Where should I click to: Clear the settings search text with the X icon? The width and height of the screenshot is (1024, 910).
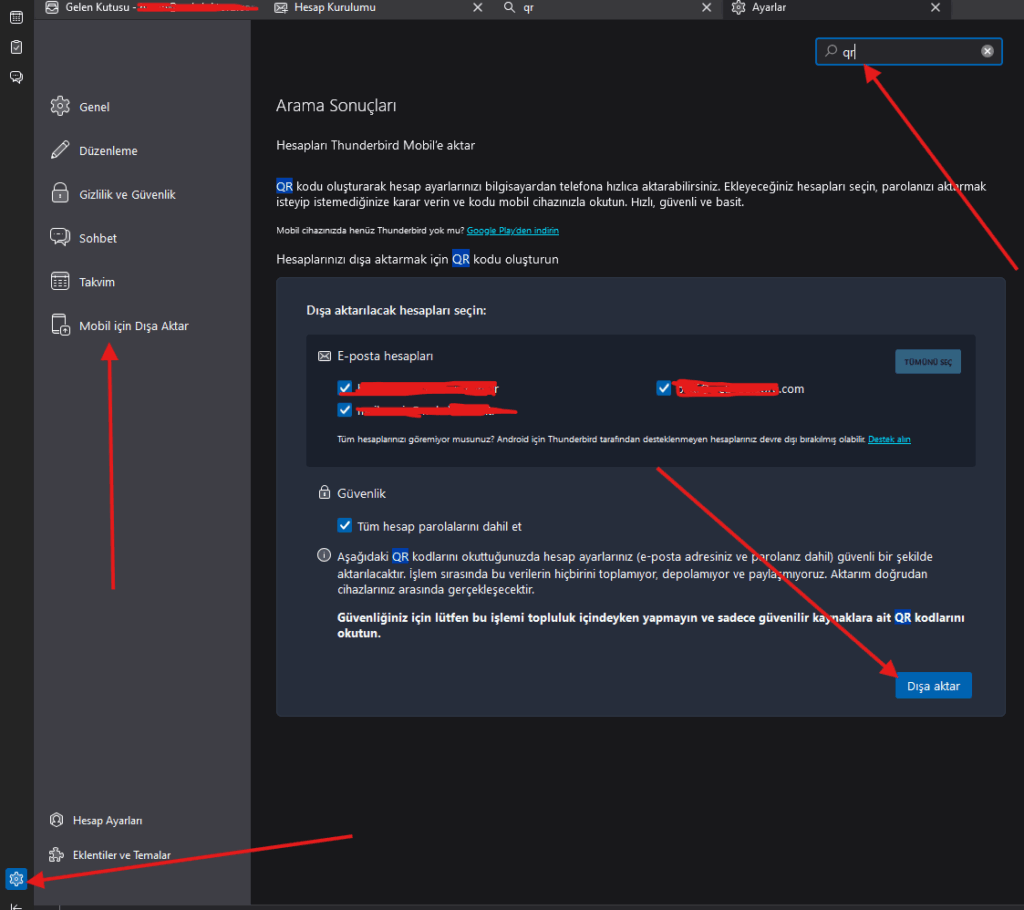(x=987, y=51)
